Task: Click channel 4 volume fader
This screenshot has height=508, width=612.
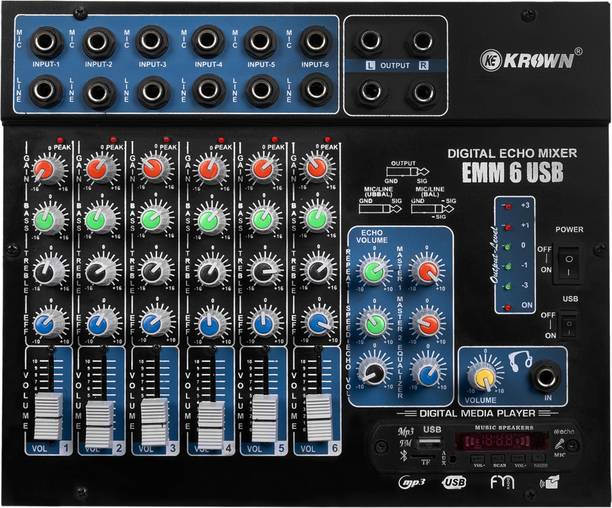Action: click(211, 425)
